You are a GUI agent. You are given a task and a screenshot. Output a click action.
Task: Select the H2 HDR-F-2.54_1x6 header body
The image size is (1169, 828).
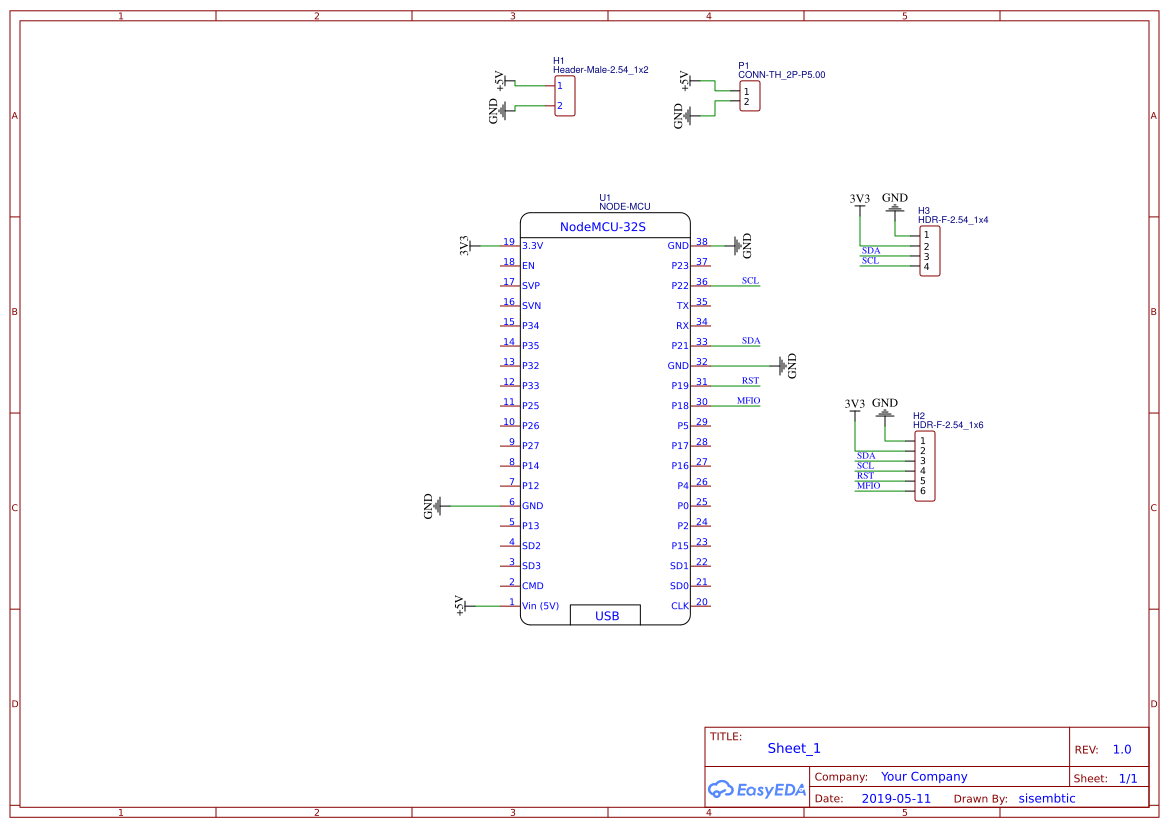coord(924,466)
